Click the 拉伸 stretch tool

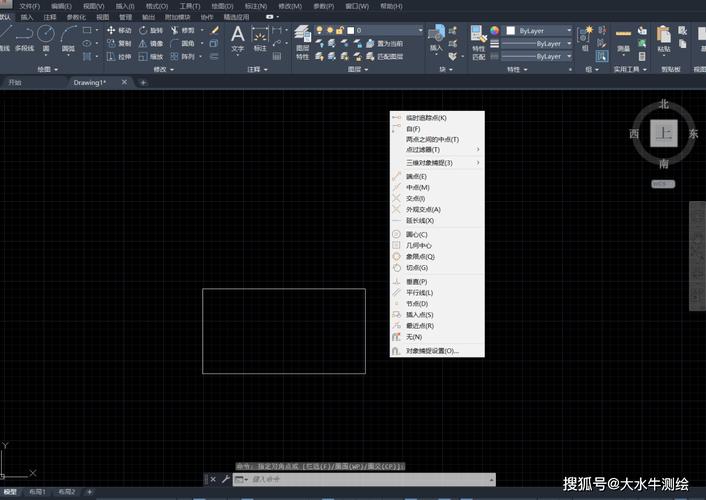(119, 56)
